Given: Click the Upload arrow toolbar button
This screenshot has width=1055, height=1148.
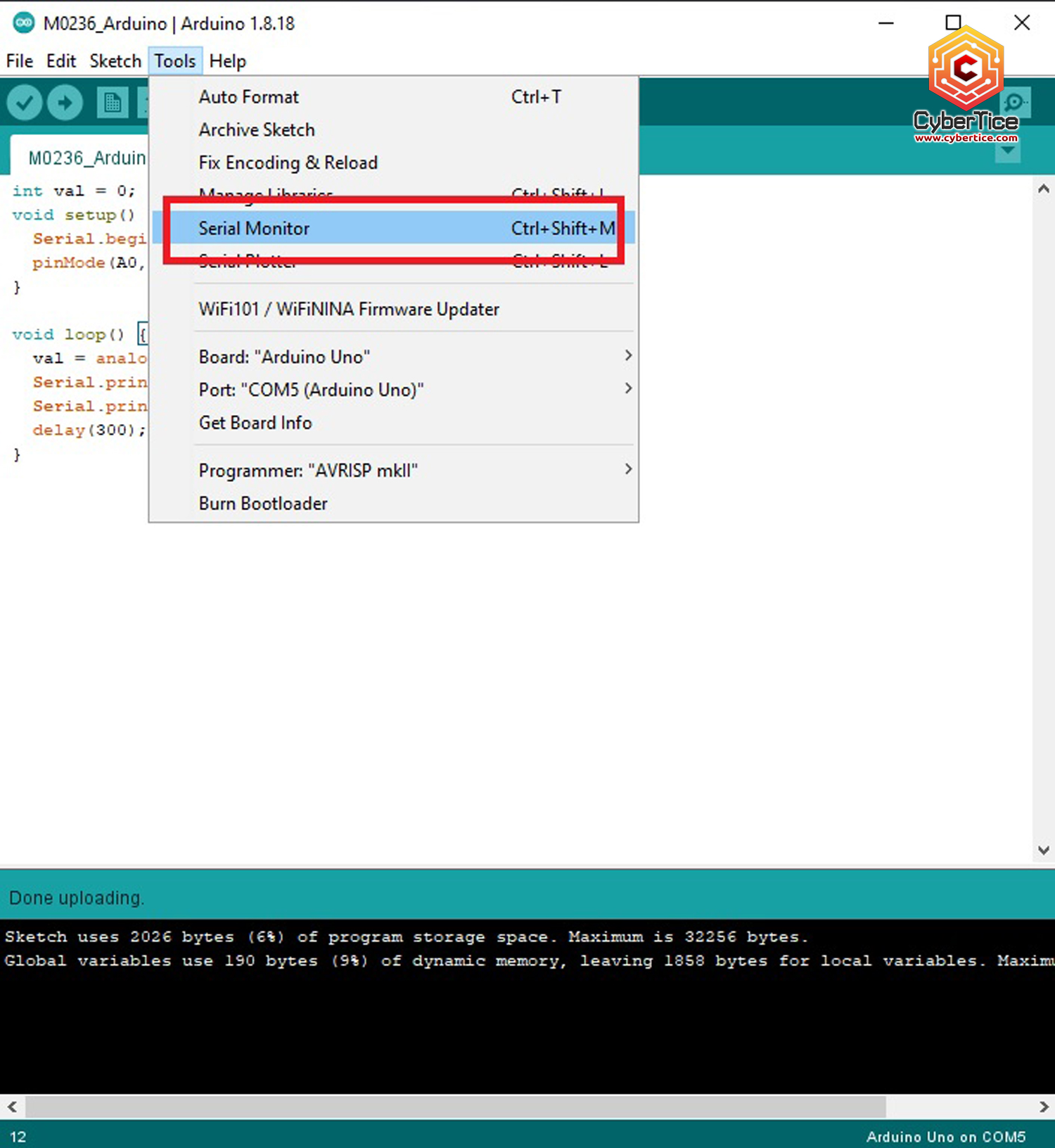Looking at the screenshot, I should (65, 103).
